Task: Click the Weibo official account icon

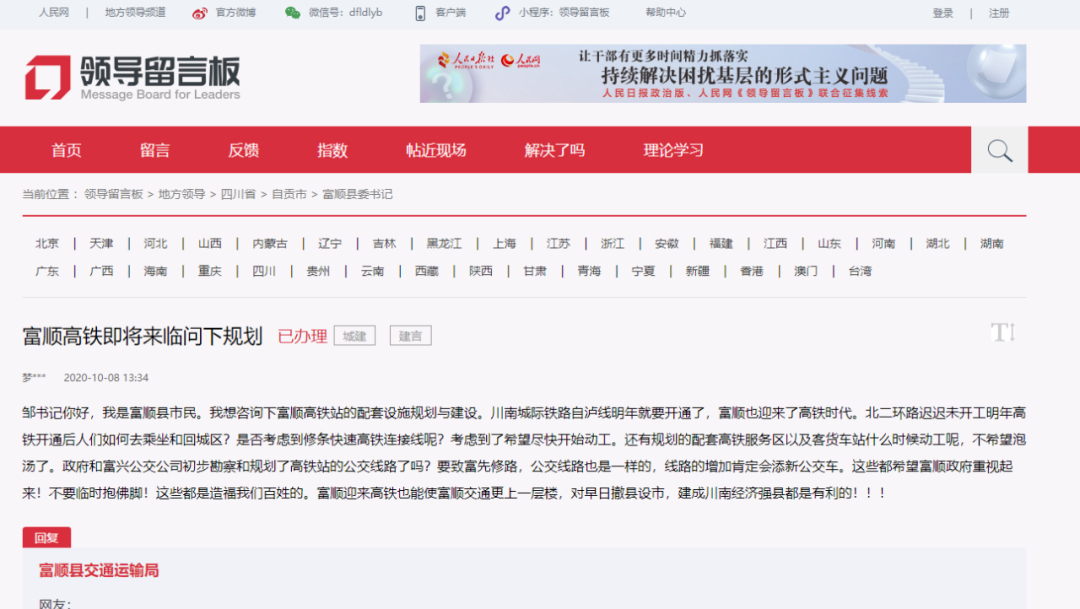Action: click(200, 13)
